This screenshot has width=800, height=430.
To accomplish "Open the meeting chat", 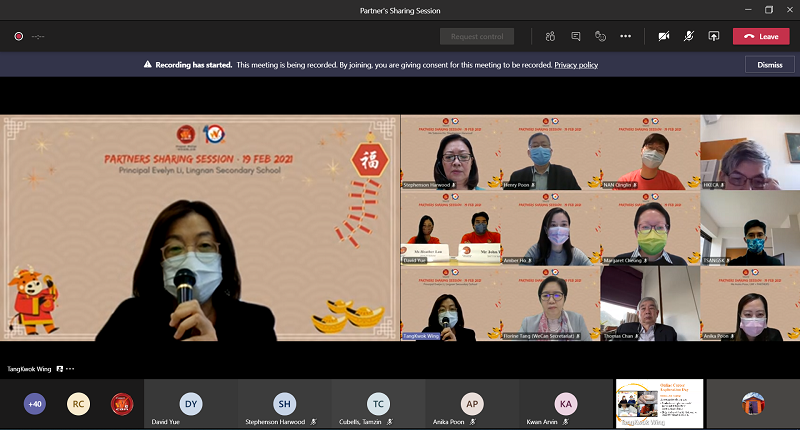I will [576, 36].
